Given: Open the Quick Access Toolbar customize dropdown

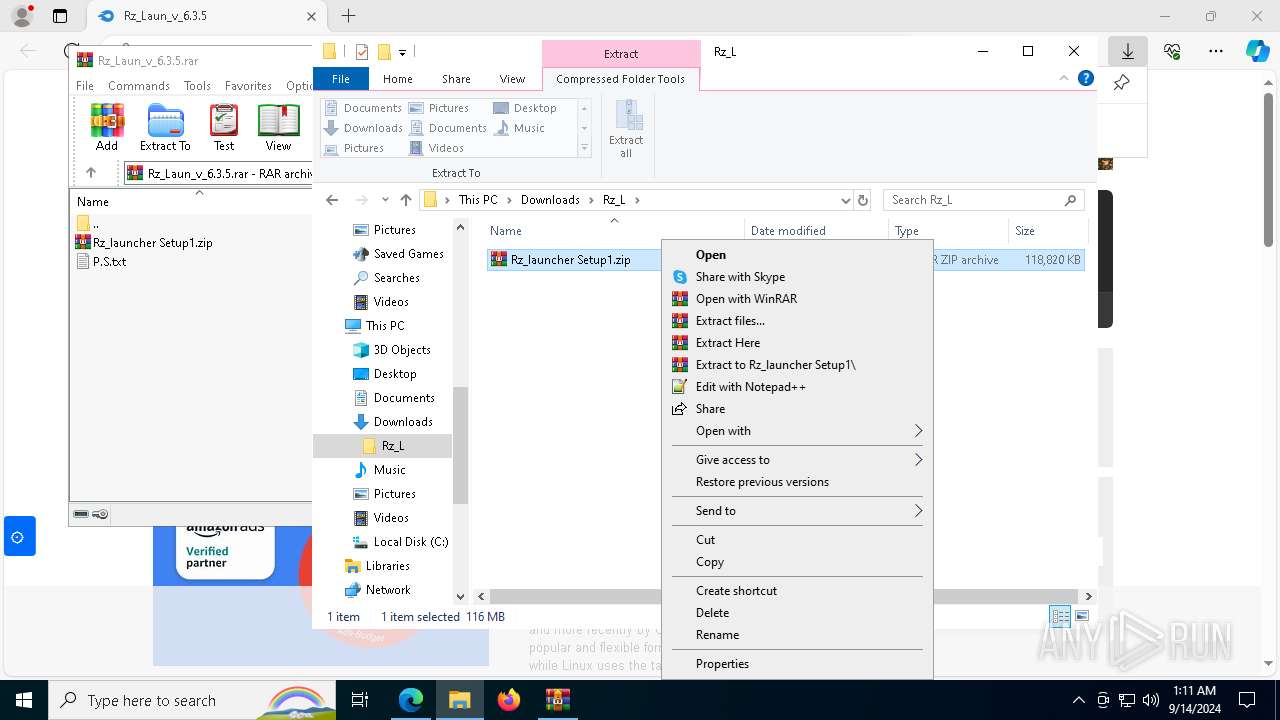Looking at the screenshot, I should pyautogui.click(x=402, y=52).
